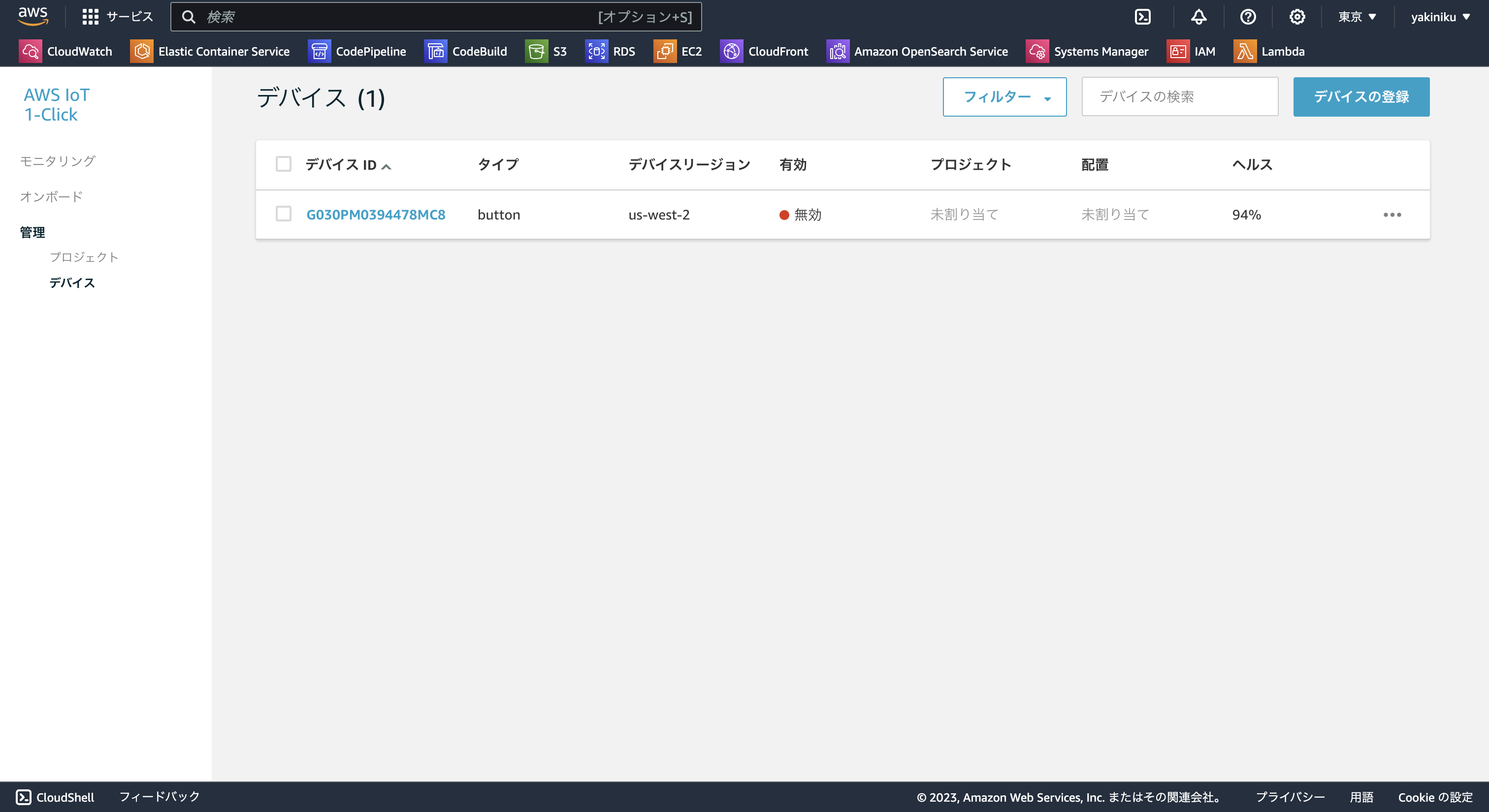The width and height of the screenshot is (1489, 812).
Task: Open the CloudShell icon in footer
Action: [24, 797]
